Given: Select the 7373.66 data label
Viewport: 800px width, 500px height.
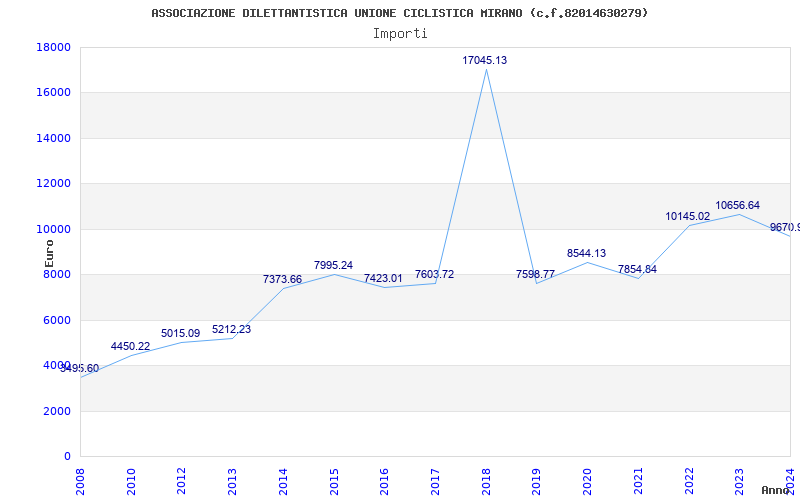Looking at the screenshot, I should tap(282, 279).
